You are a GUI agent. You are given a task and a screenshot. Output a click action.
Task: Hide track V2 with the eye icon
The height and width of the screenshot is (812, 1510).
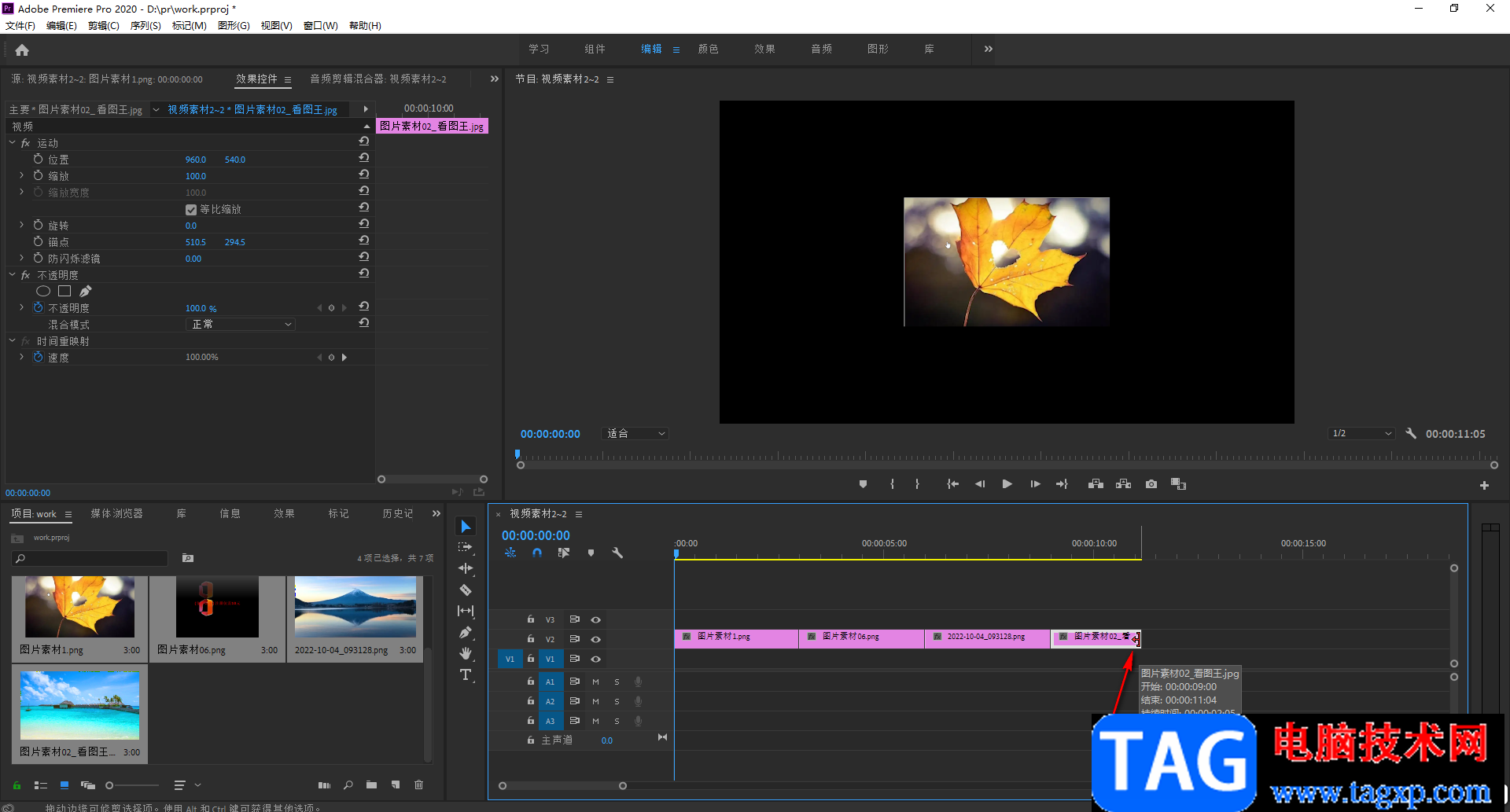(x=596, y=639)
